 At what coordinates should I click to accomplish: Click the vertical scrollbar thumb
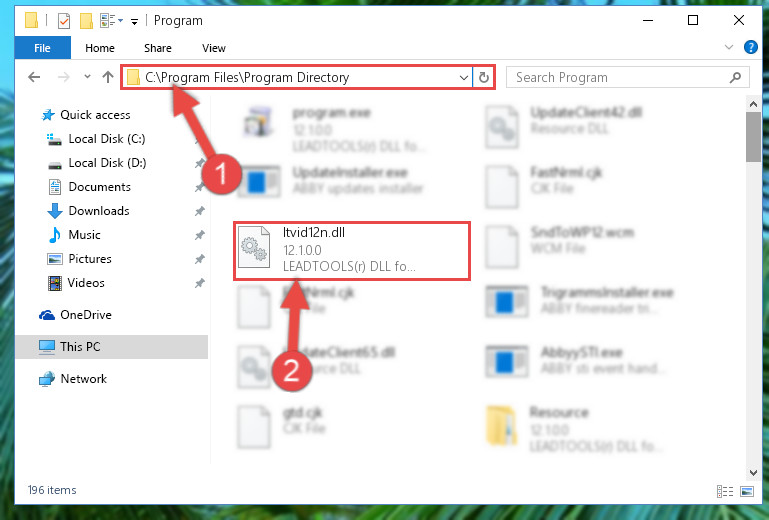click(x=753, y=137)
